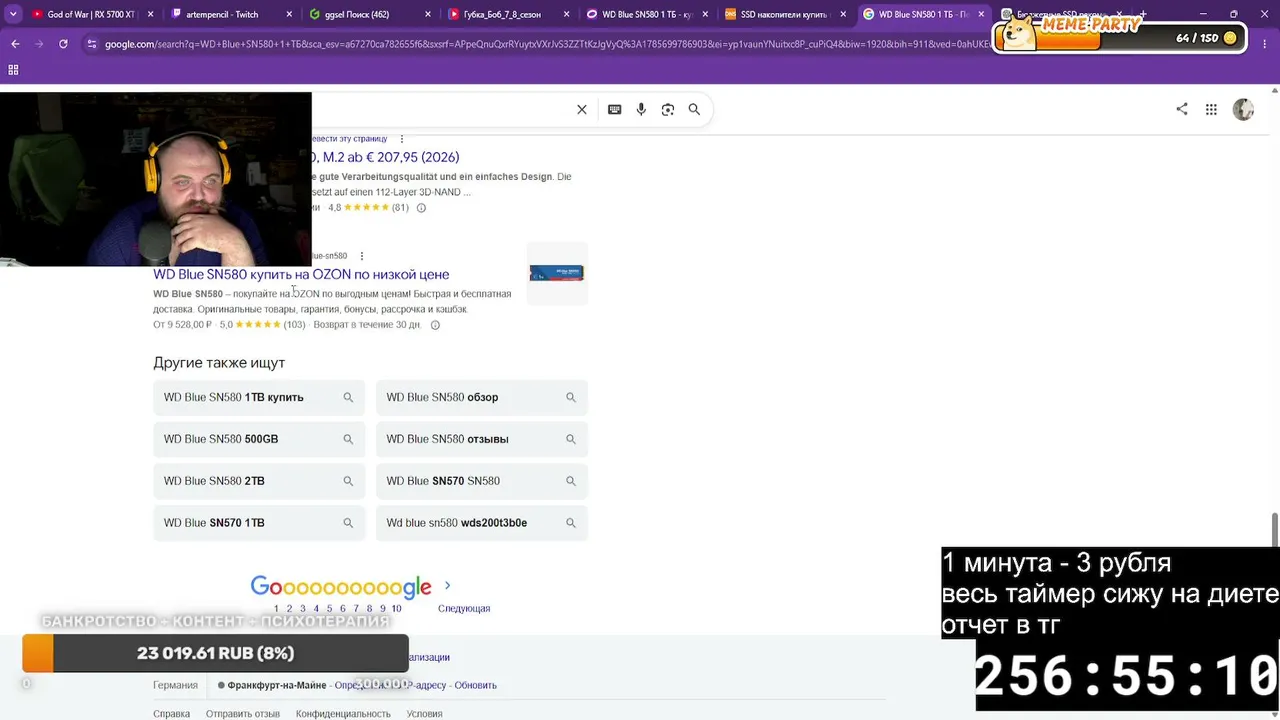Search for WD Blue SN570 SN580
1280x720 pixels.
click(482, 481)
